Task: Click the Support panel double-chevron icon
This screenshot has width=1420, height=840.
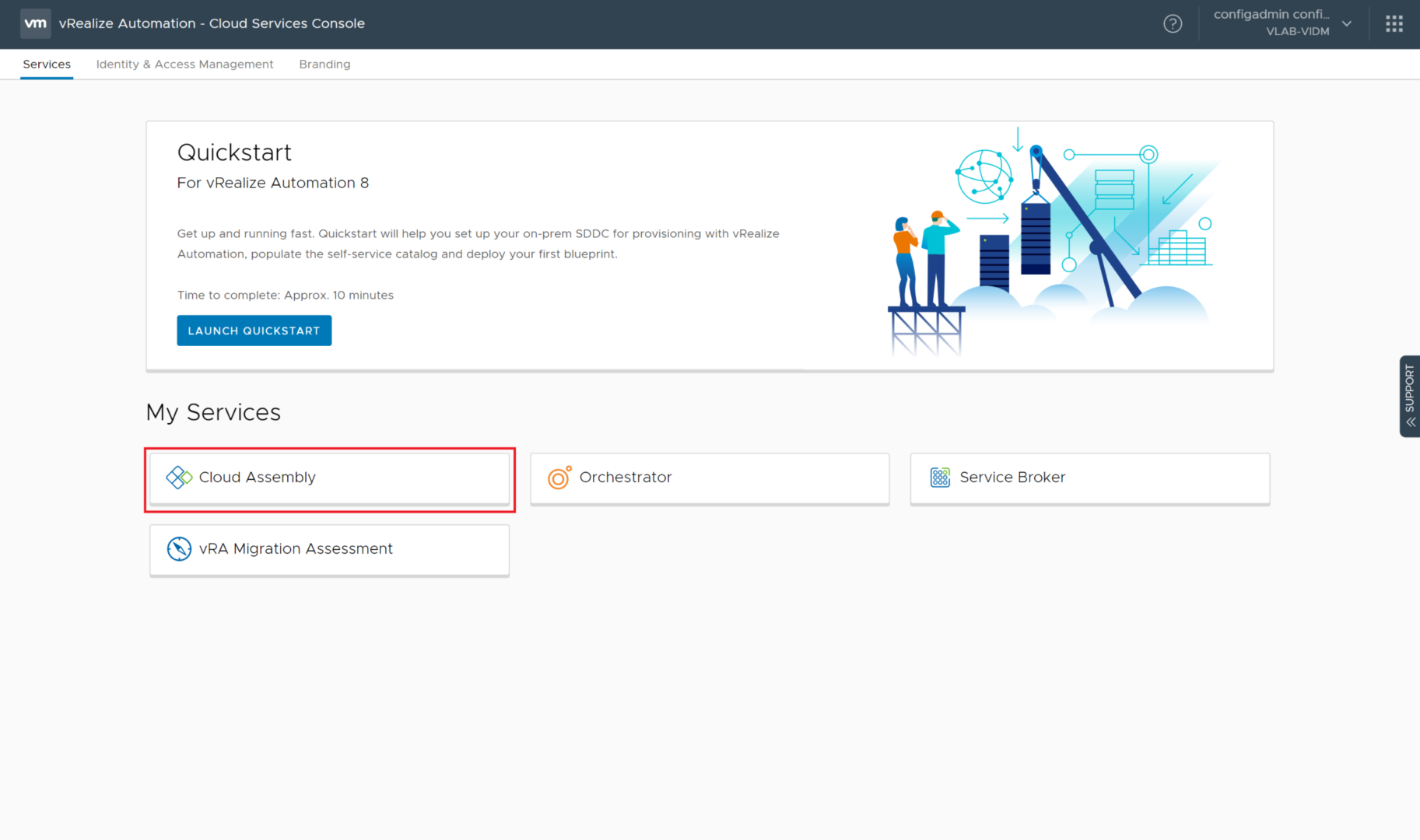Action: [x=1410, y=422]
